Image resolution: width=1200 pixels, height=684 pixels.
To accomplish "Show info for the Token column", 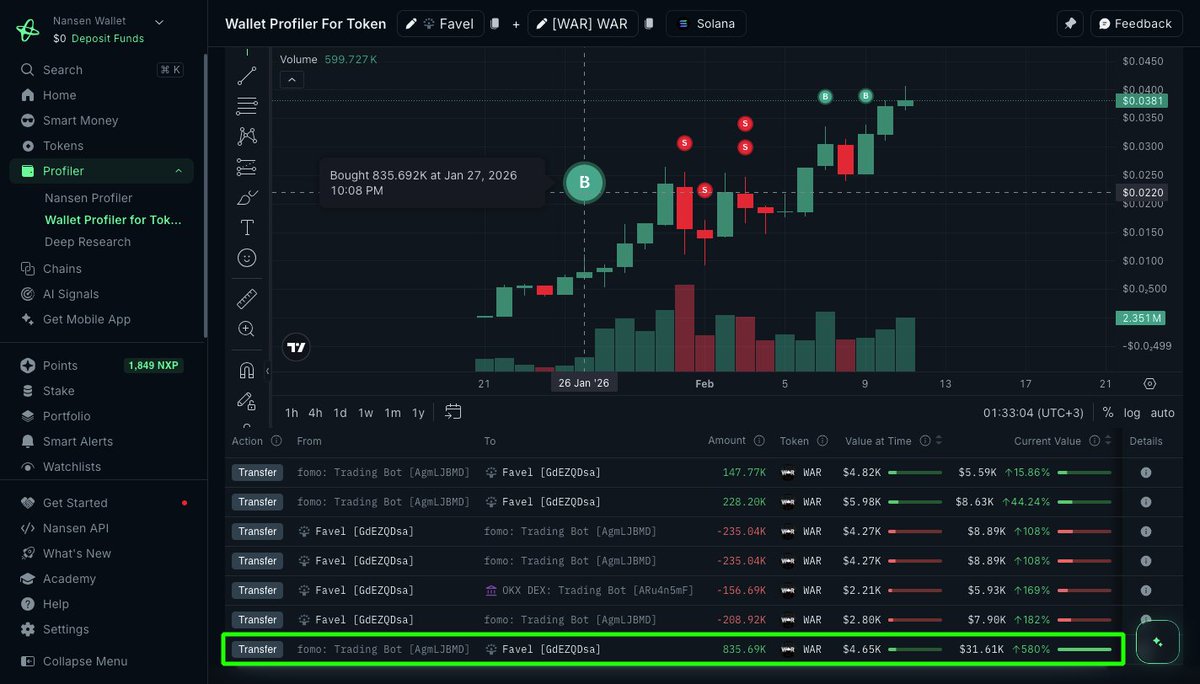I will coord(822,441).
